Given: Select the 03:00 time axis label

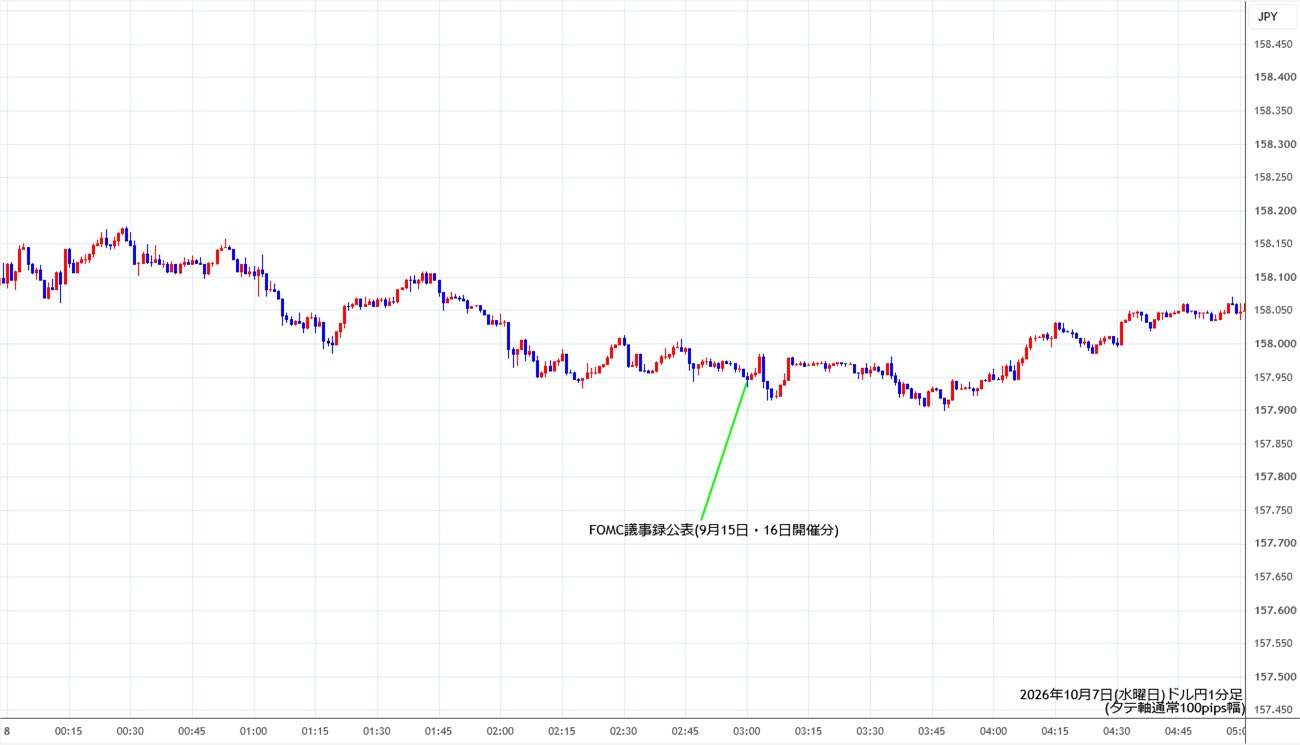Looking at the screenshot, I should (x=747, y=731).
